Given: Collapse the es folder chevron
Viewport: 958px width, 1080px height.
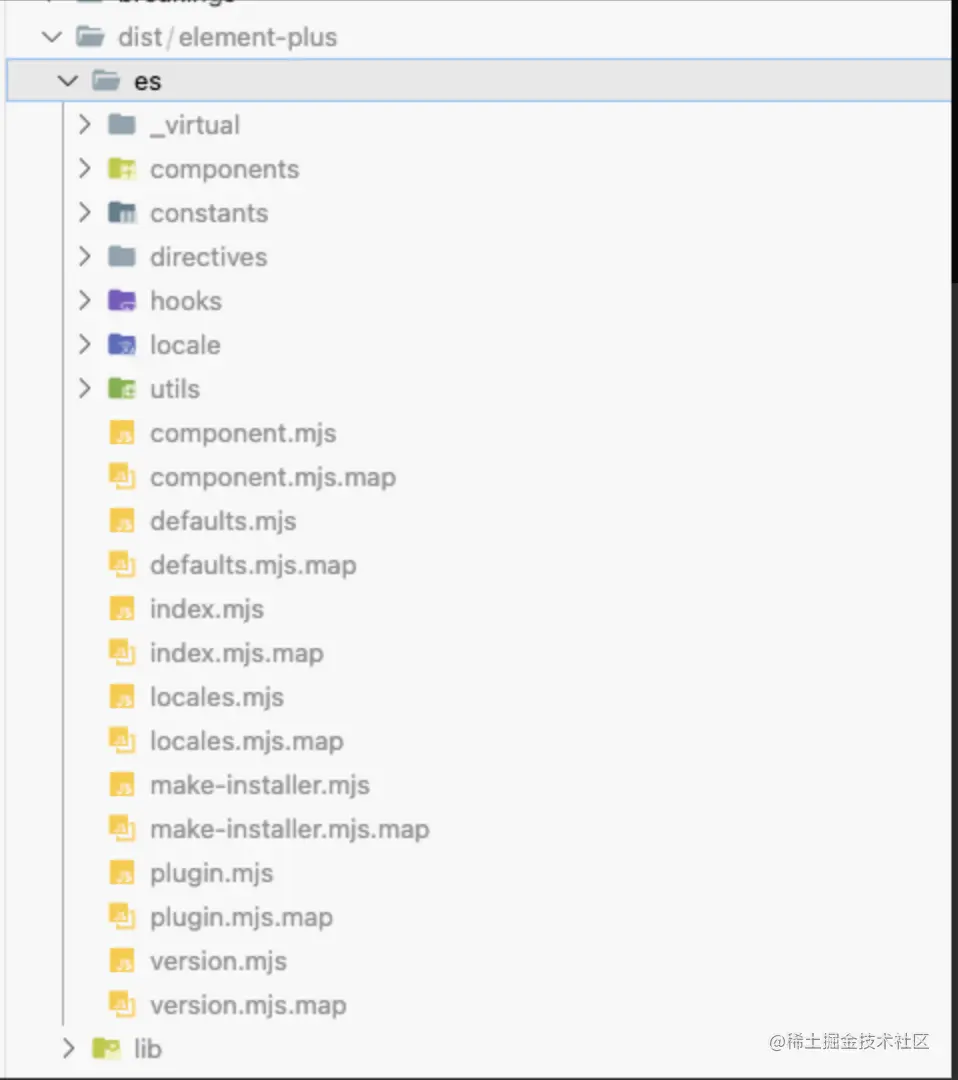Looking at the screenshot, I should tap(68, 81).
